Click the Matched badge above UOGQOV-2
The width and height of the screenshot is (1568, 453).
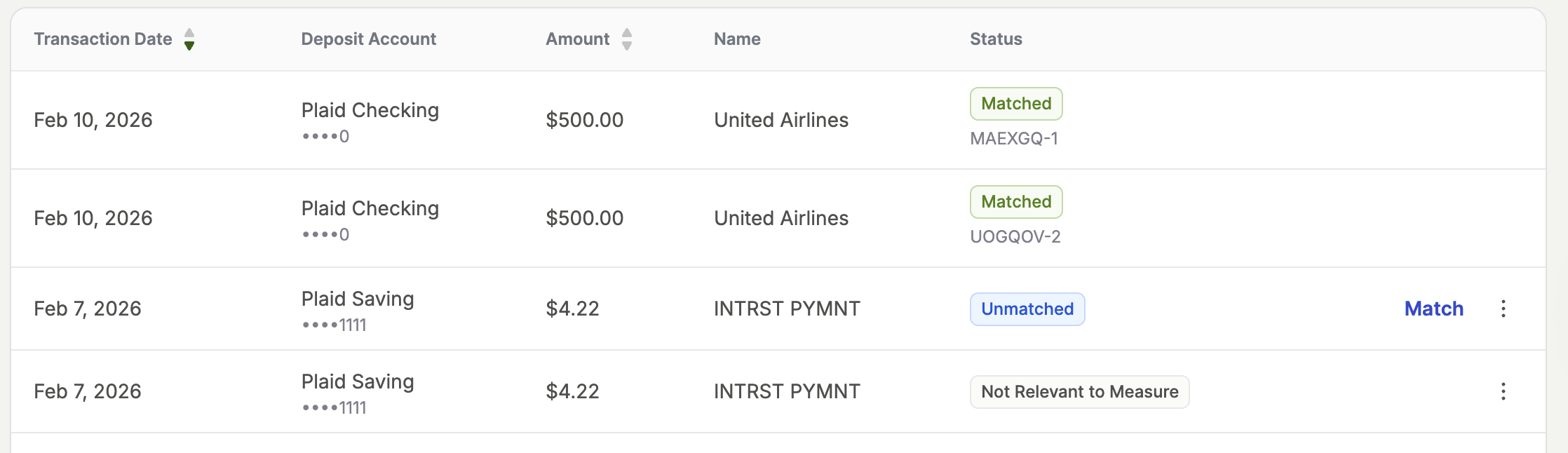click(1016, 202)
